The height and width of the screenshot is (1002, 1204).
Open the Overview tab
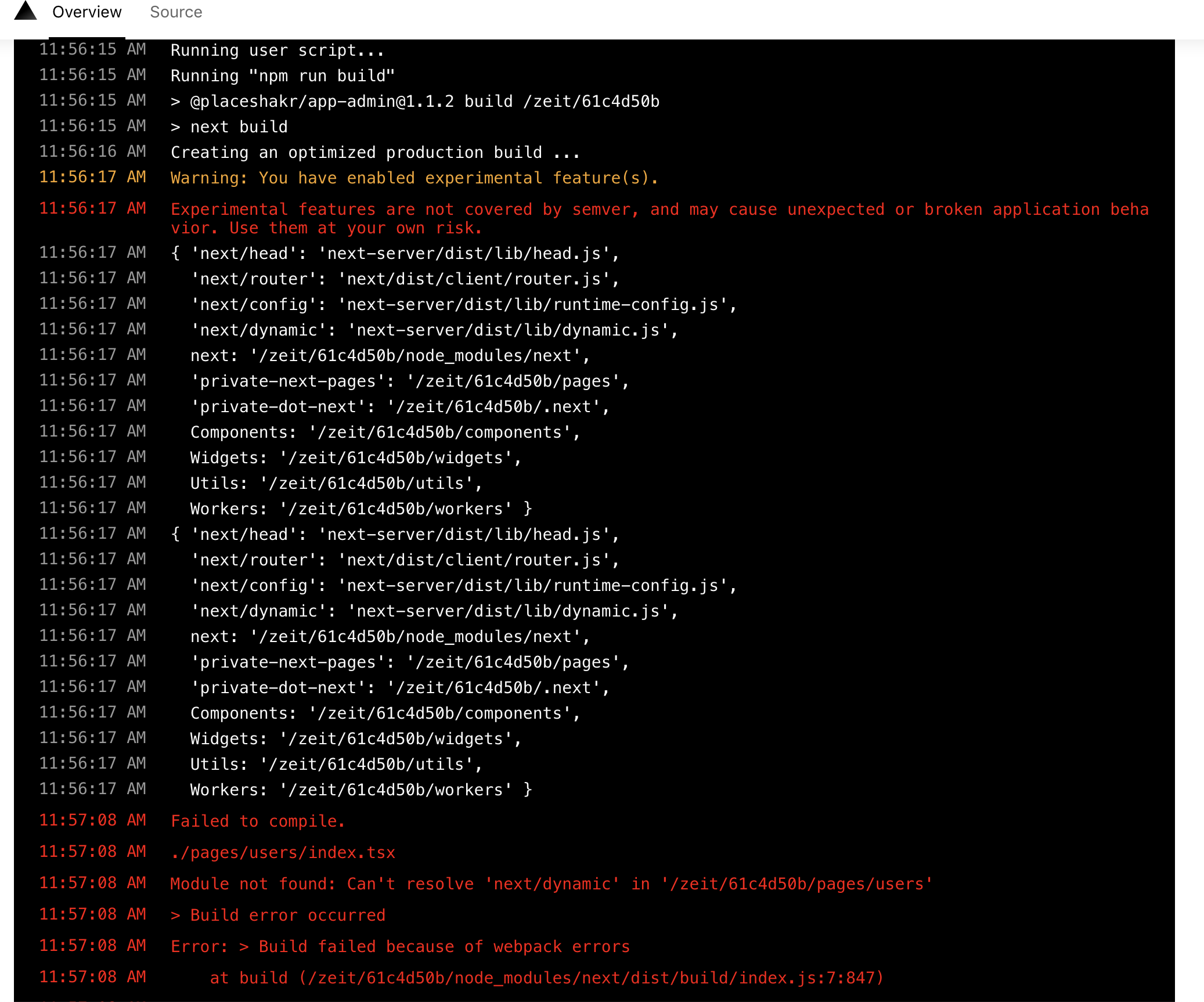click(x=86, y=12)
